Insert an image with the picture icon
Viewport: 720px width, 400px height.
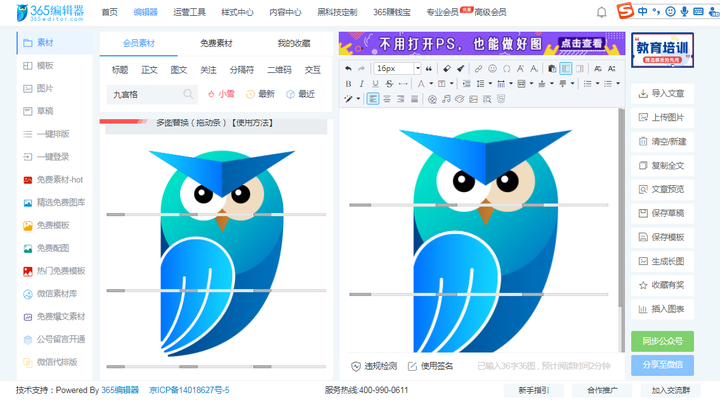pos(473,99)
